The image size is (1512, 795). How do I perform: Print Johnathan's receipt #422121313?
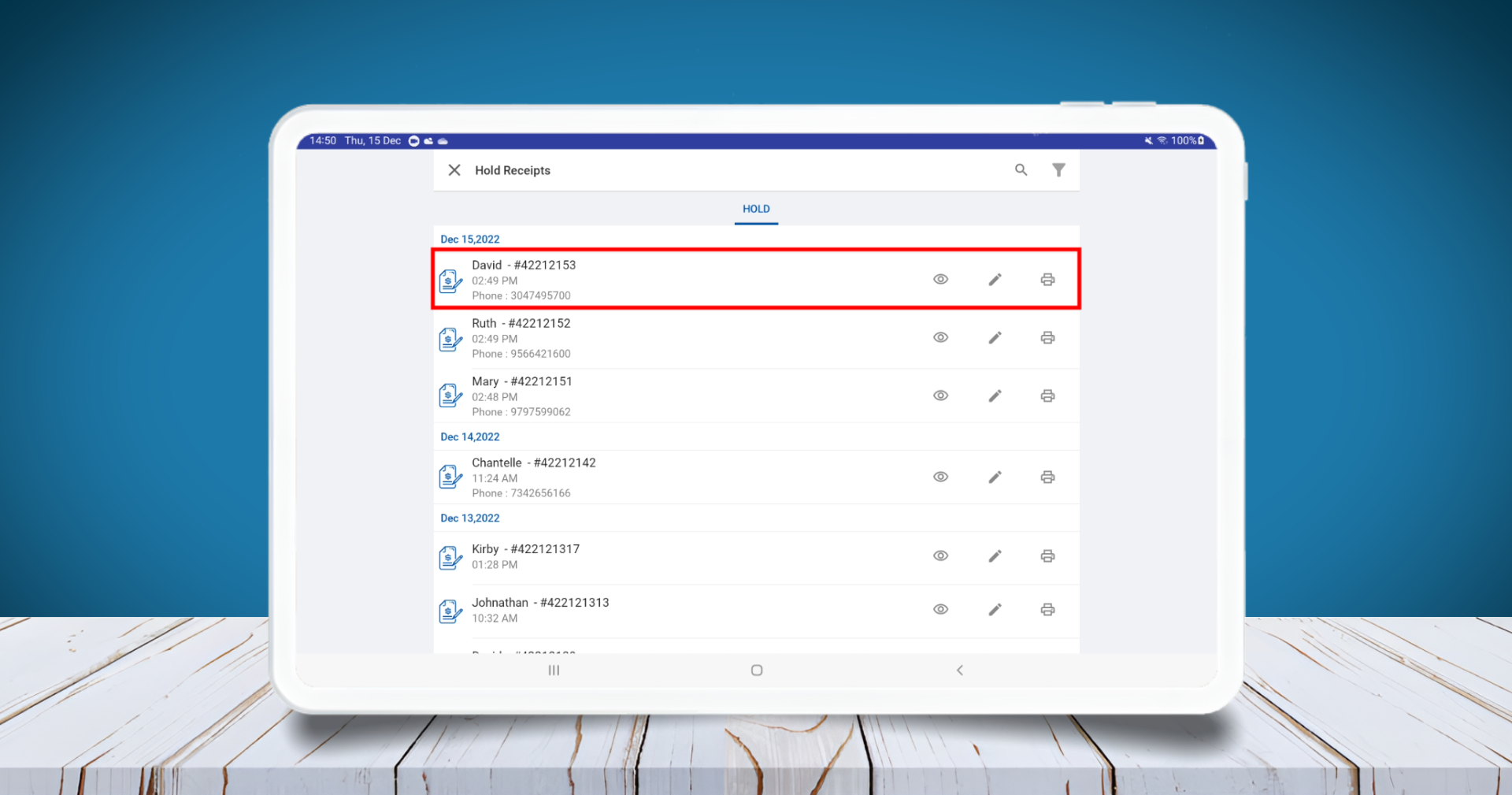coord(1047,610)
